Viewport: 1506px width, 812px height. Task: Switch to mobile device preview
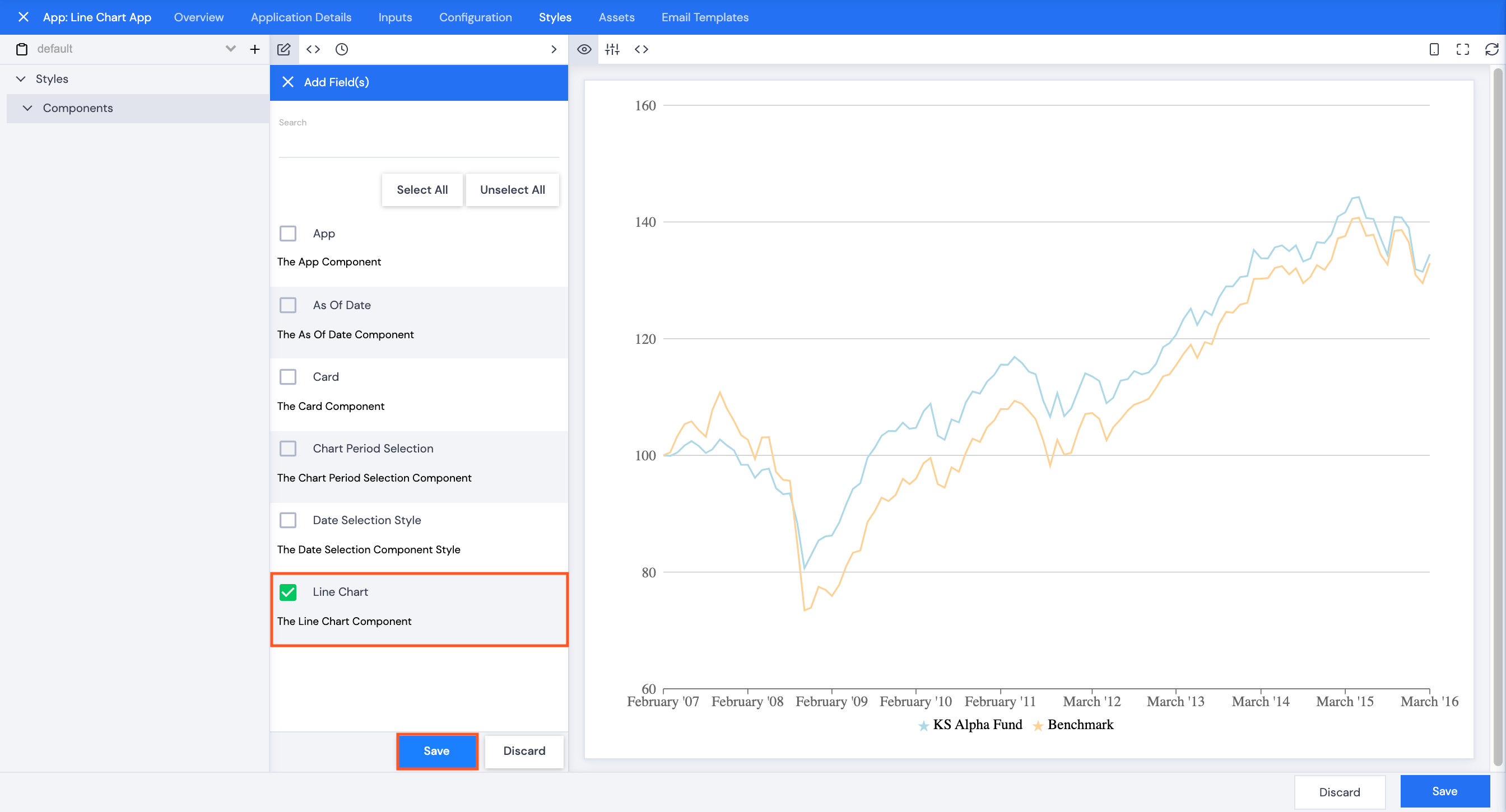[x=1434, y=49]
